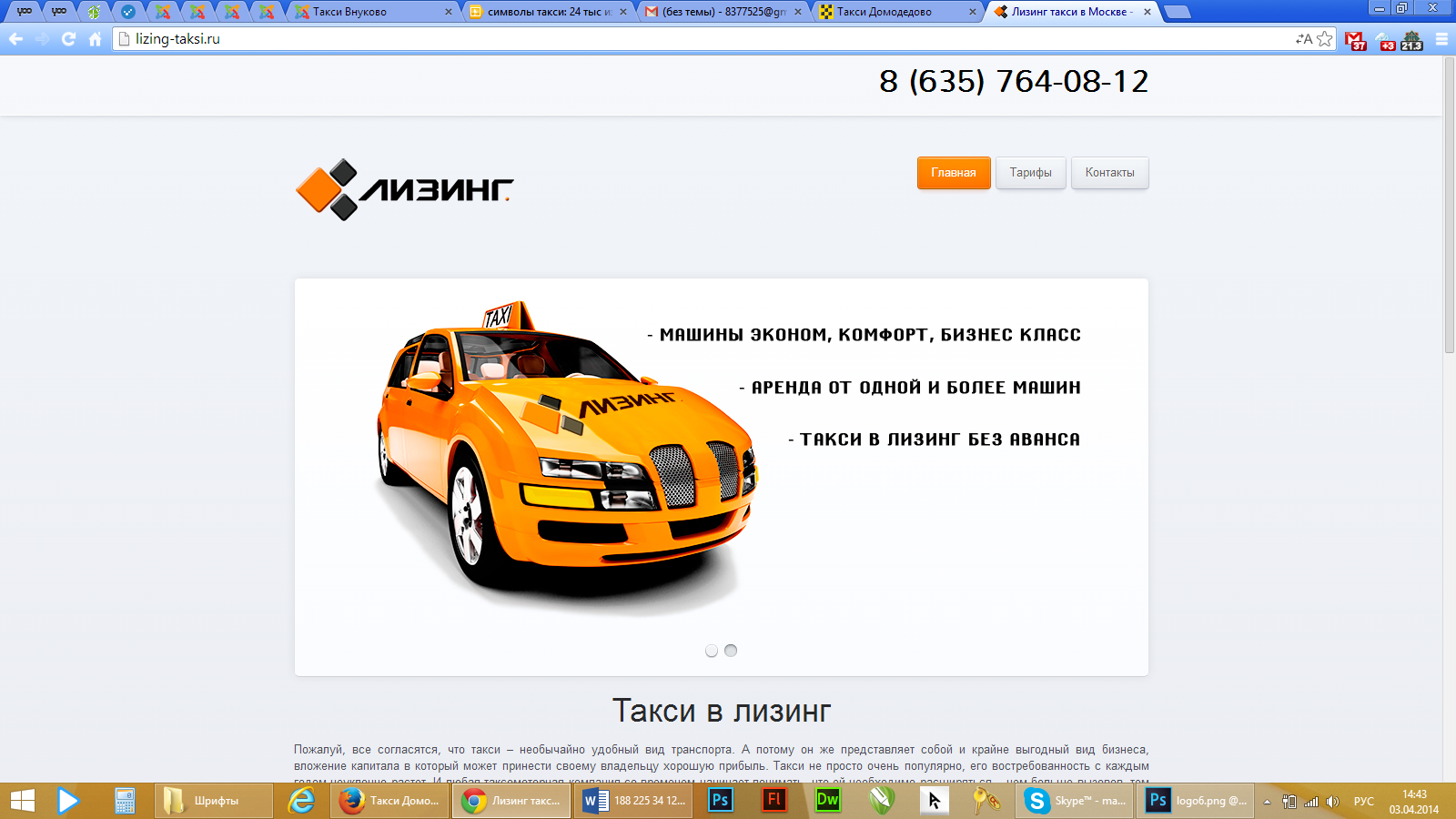The image size is (1456, 819).
Task: Switch to the Gmail (без темы) tab
Action: (x=723, y=12)
